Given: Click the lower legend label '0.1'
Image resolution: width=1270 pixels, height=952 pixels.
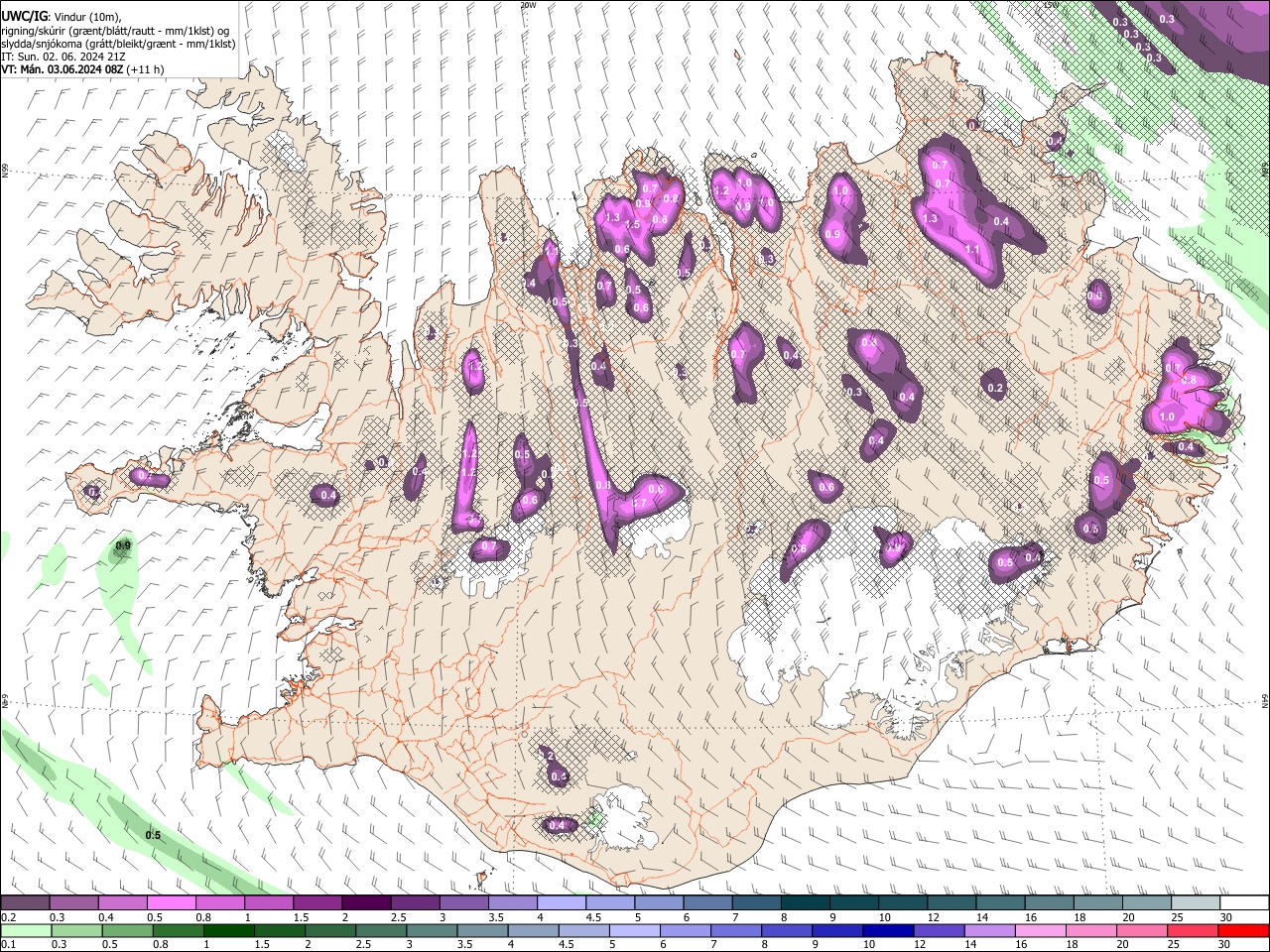Looking at the screenshot, I should coord(8,944).
